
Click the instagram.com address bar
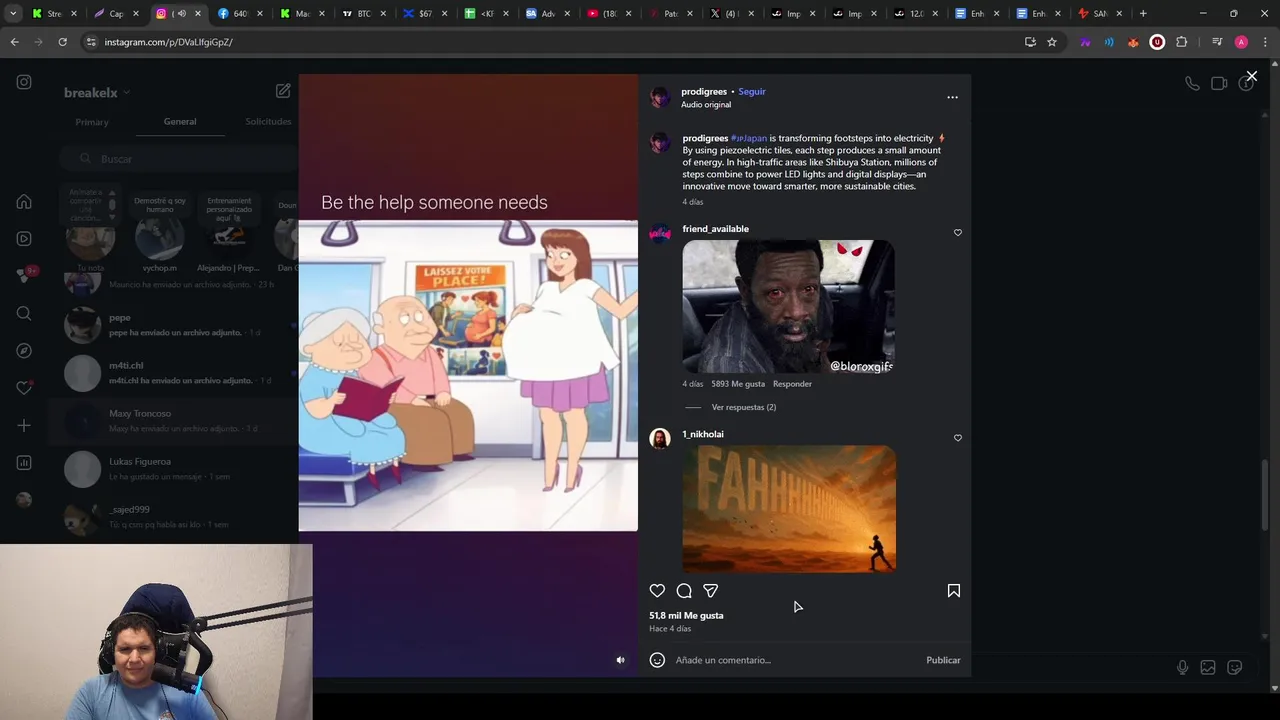click(560, 42)
